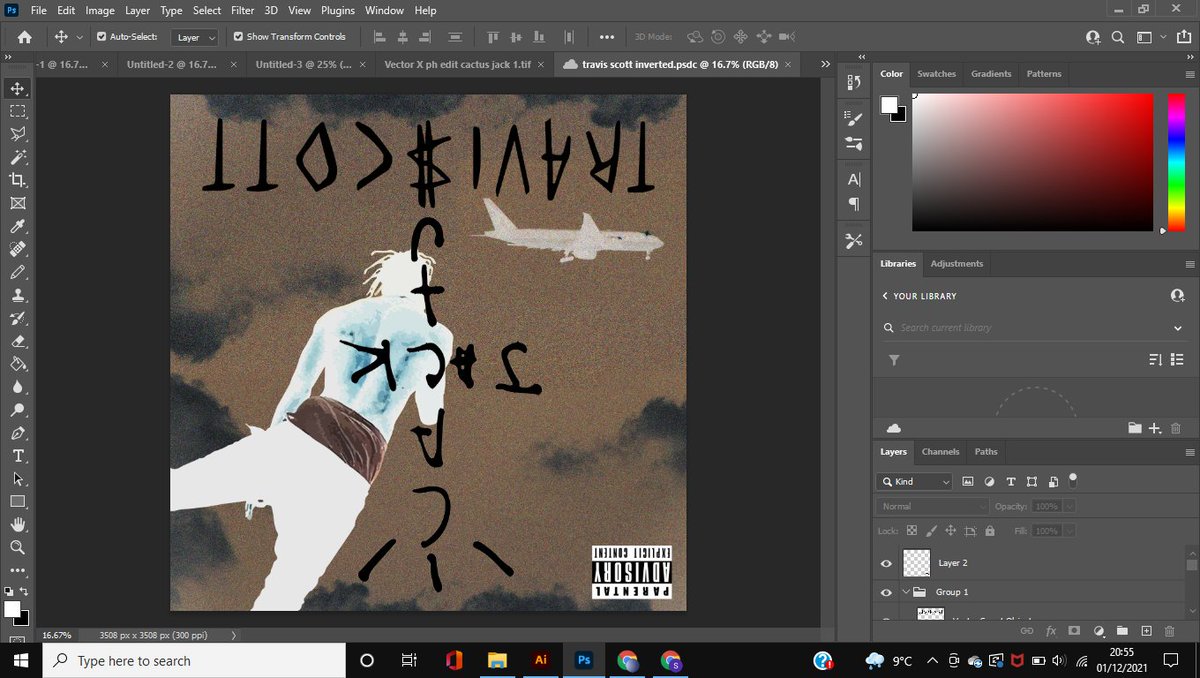Select the Move tool

click(x=17, y=89)
